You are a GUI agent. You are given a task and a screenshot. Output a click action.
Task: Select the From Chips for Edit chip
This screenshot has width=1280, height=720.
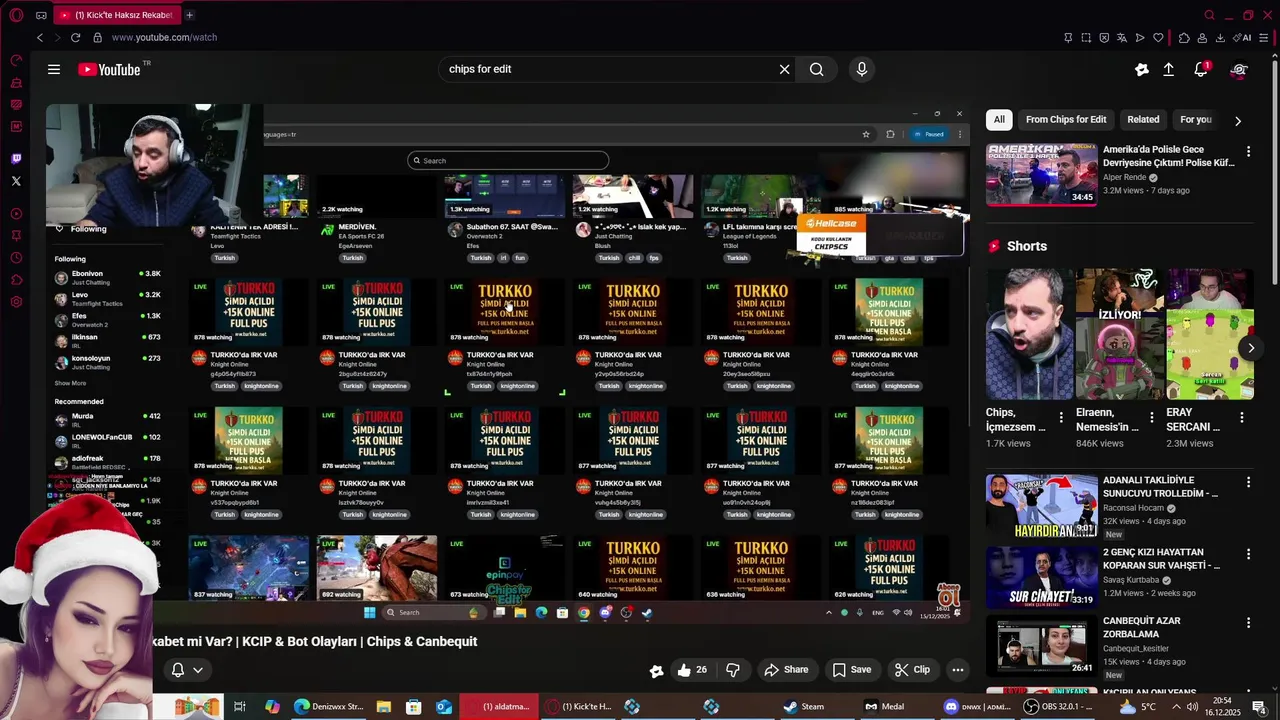tap(1066, 119)
